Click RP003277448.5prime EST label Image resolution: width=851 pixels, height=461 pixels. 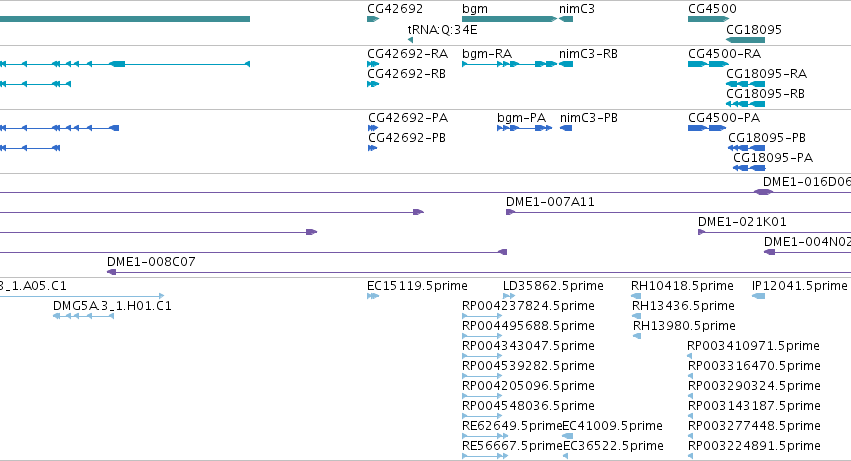(754, 426)
